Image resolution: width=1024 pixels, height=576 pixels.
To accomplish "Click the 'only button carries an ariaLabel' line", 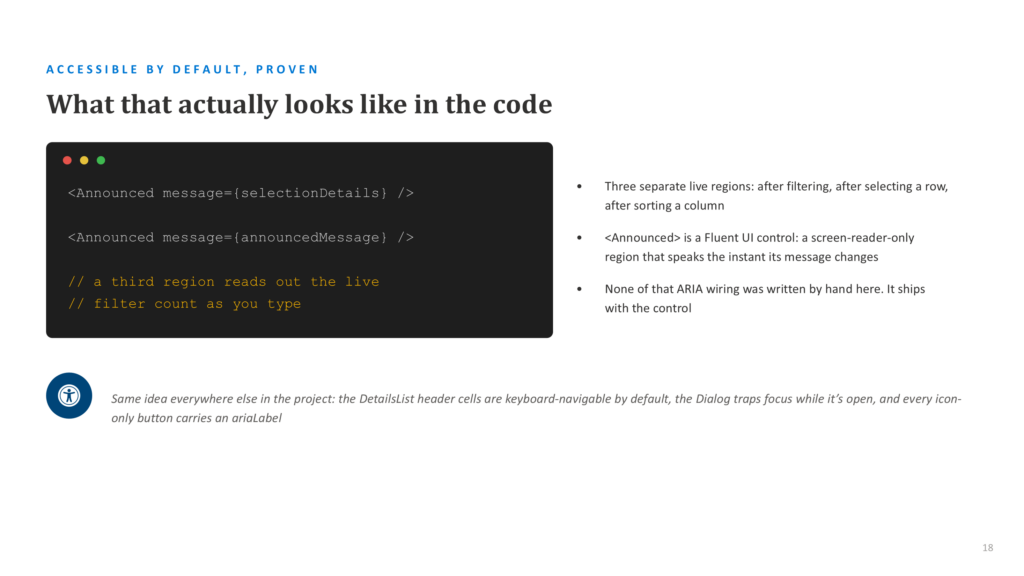I will point(196,418).
